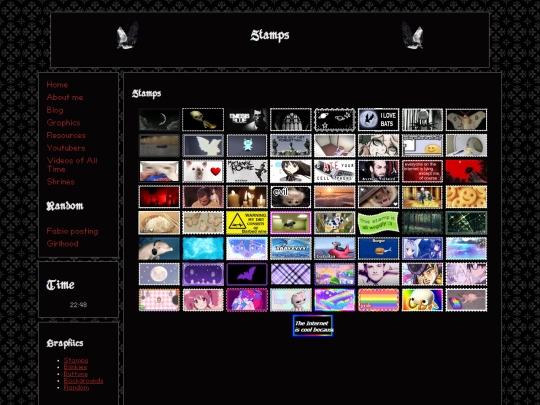The width and height of the screenshot is (540, 405).
Task: Click the bowl of rice stamp
Action: tap(159, 223)
